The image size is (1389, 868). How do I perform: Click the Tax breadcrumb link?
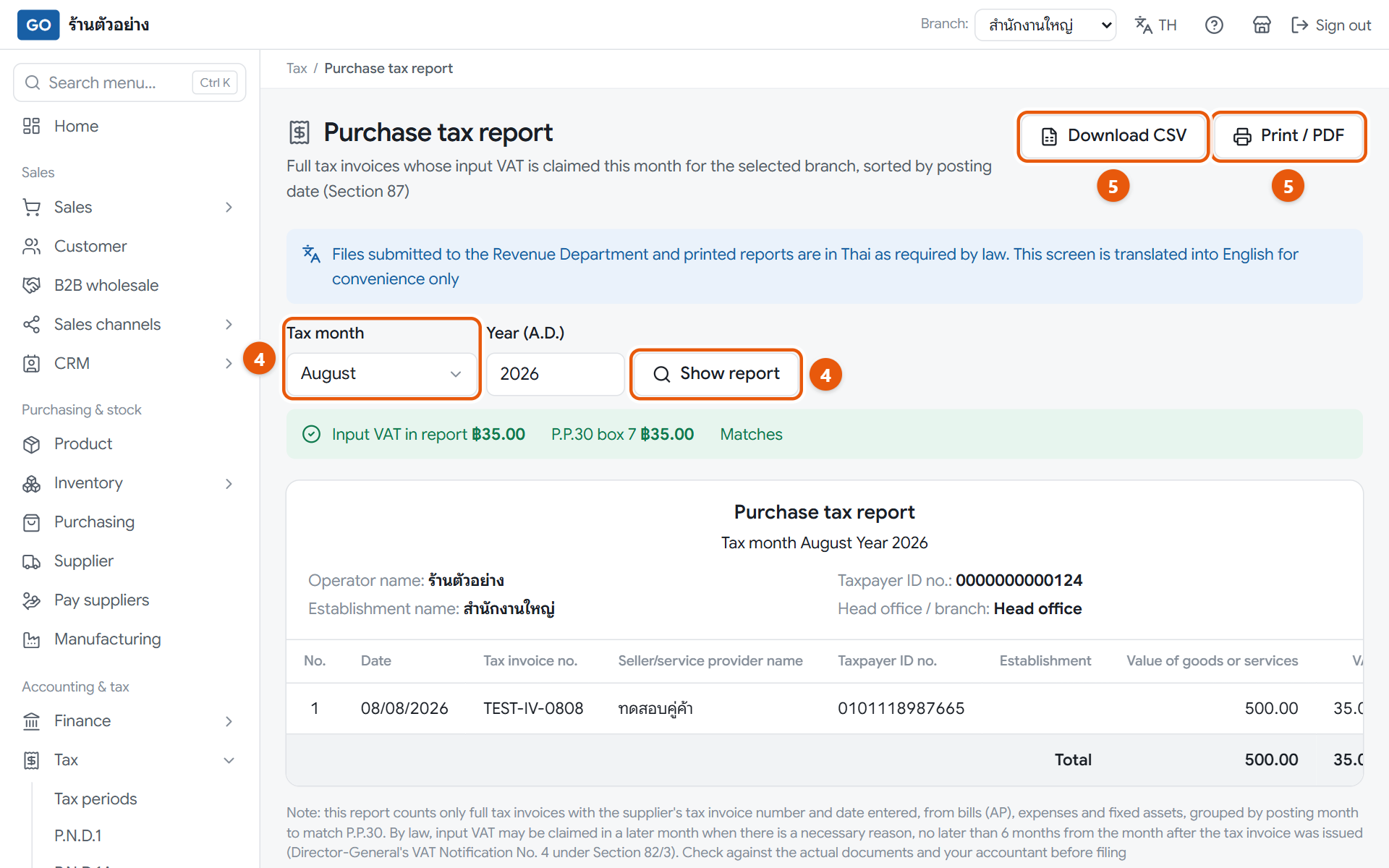(x=297, y=68)
